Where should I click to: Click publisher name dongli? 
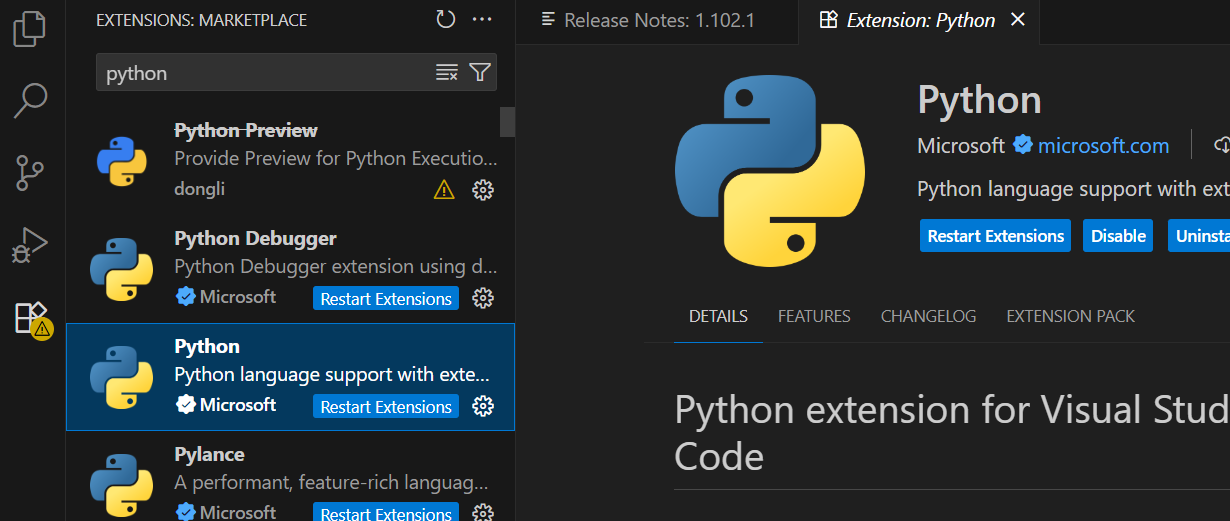pos(199,189)
